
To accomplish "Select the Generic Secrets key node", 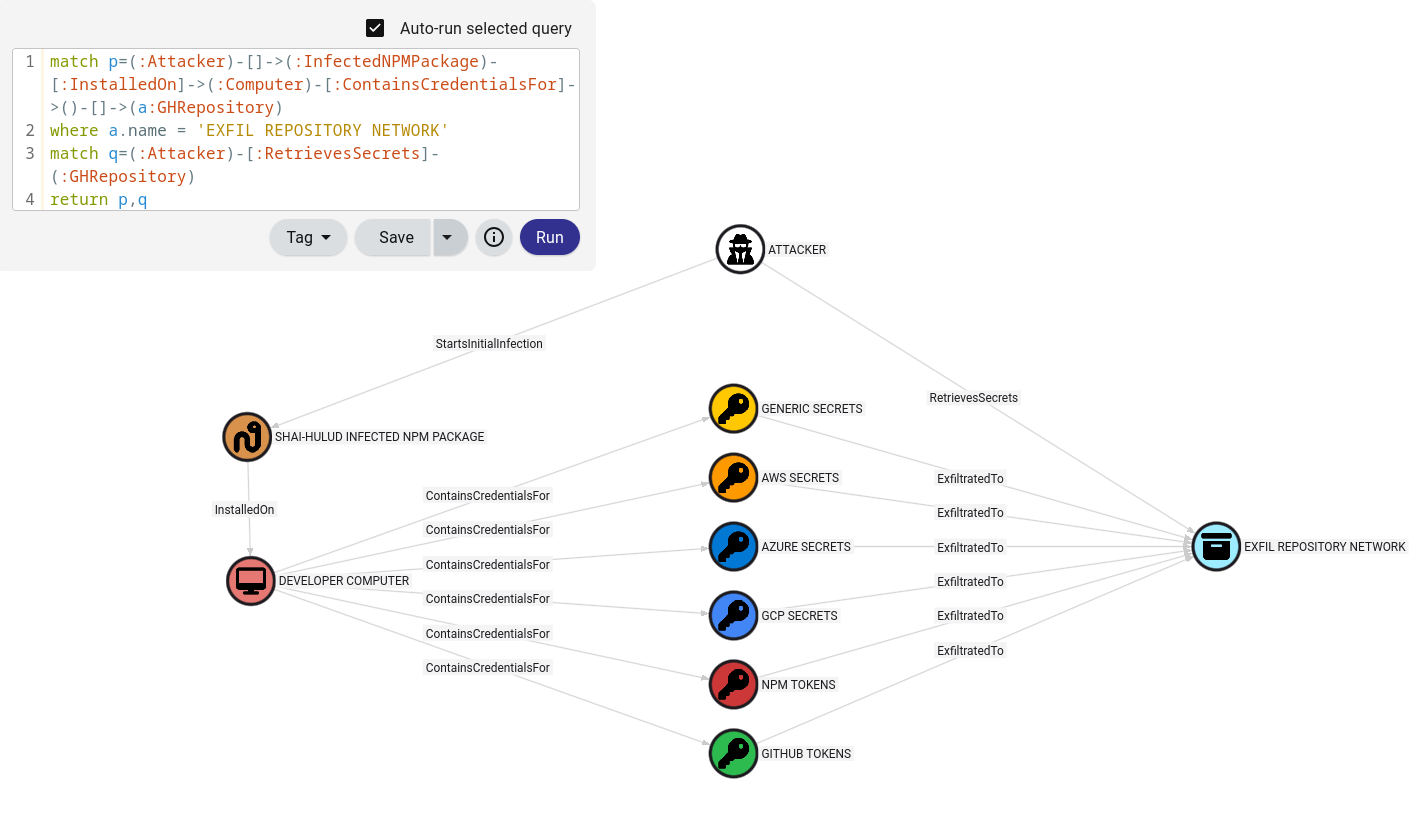I will (x=734, y=409).
